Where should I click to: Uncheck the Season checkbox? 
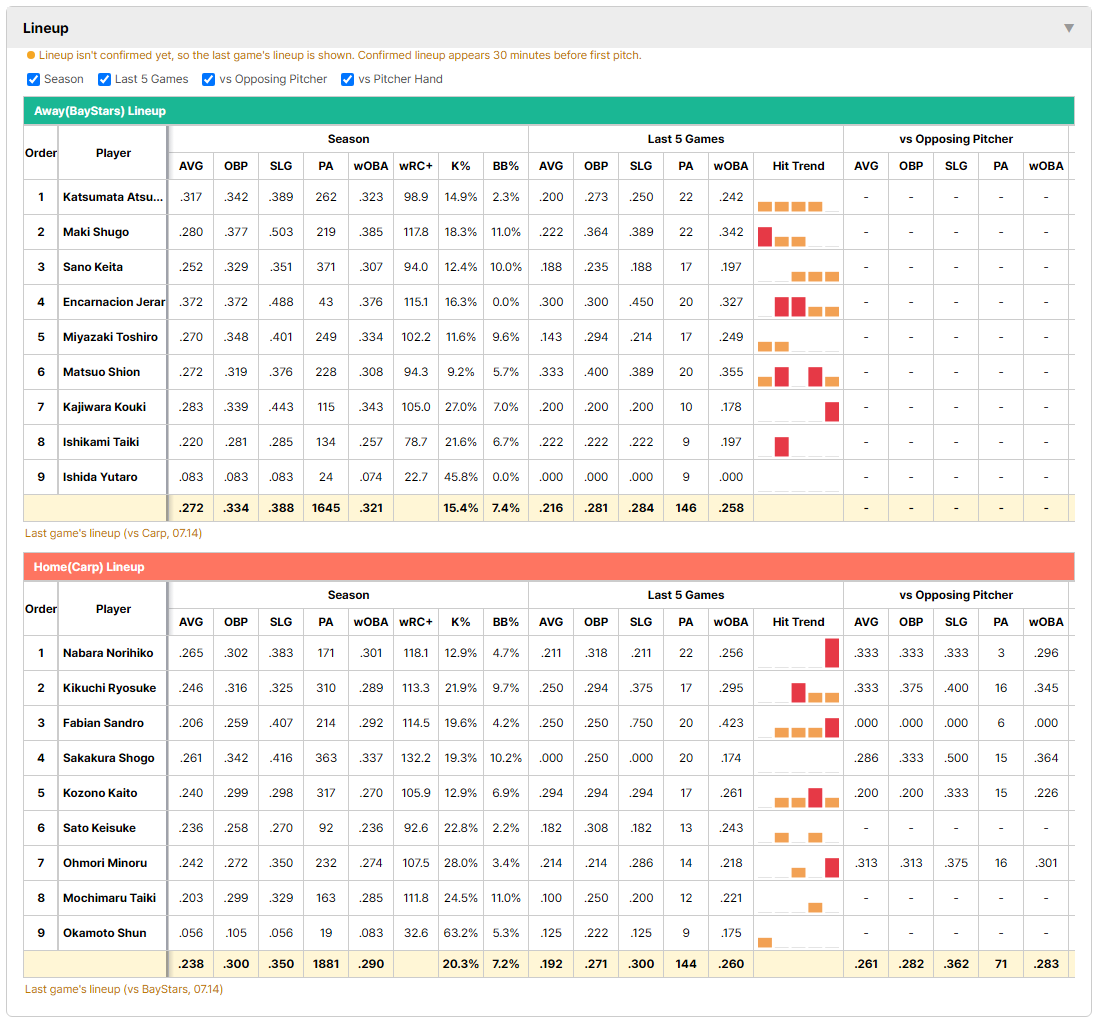33,79
